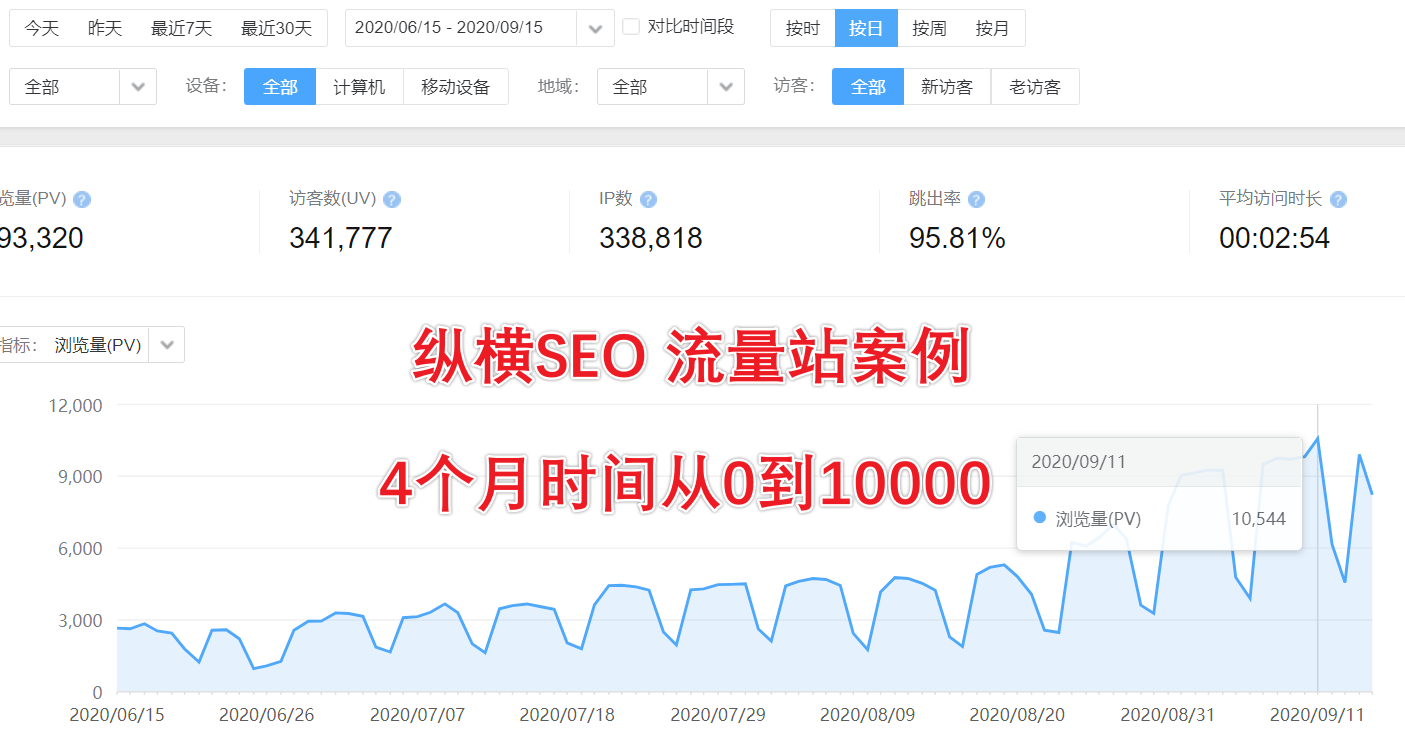Switch to the 按周 weekly view tab
This screenshot has height=746, width=1405.
pyautogui.click(x=929, y=28)
